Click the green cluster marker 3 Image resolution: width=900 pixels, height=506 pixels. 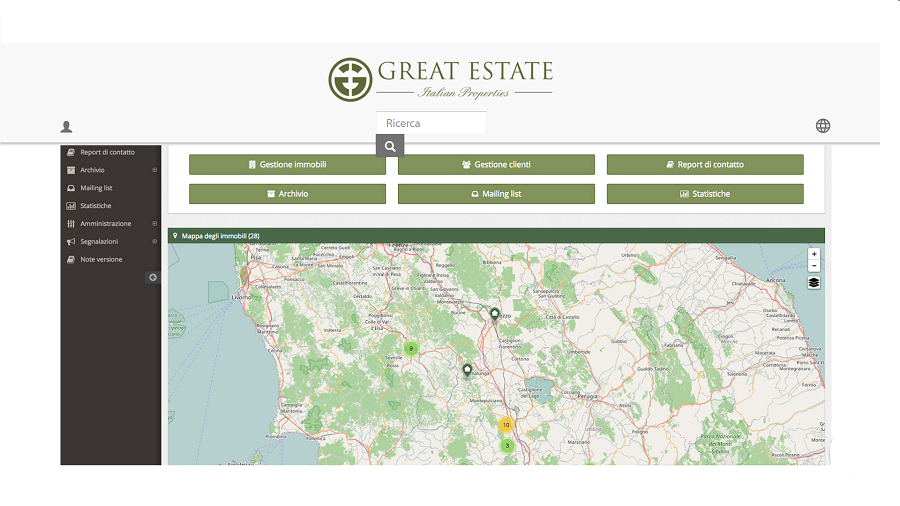pyautogui.click(x=507, y=445)
